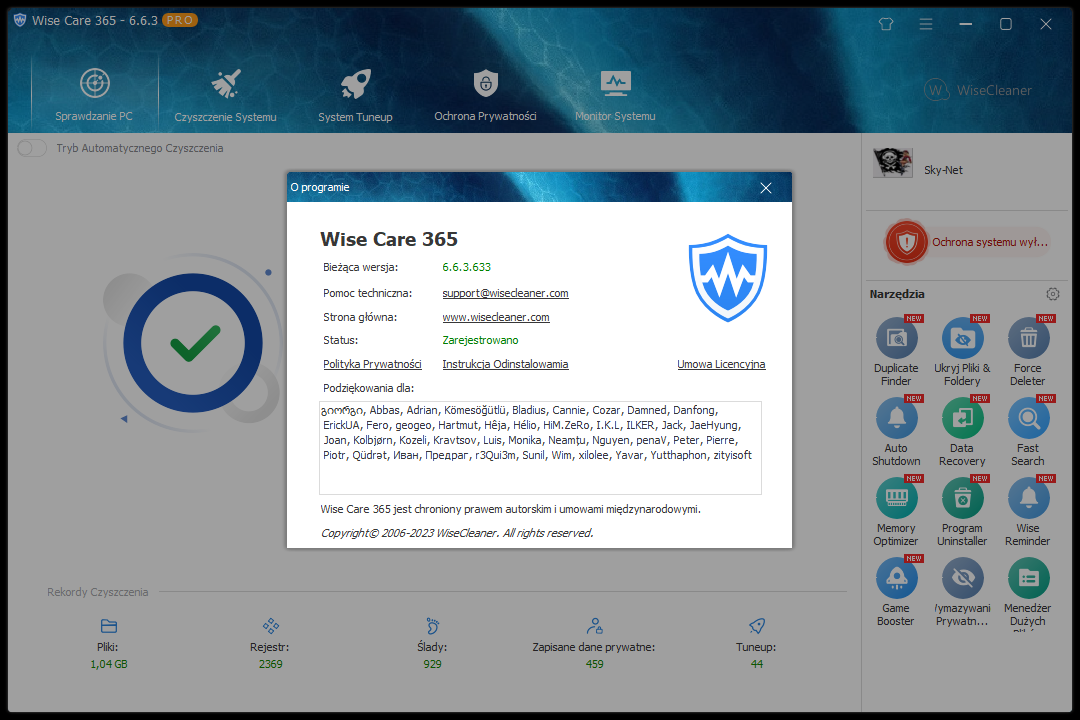Open Umowa Licencyjna link
Viewport: 1080px width, 720px height.
[x=721, y=364]
